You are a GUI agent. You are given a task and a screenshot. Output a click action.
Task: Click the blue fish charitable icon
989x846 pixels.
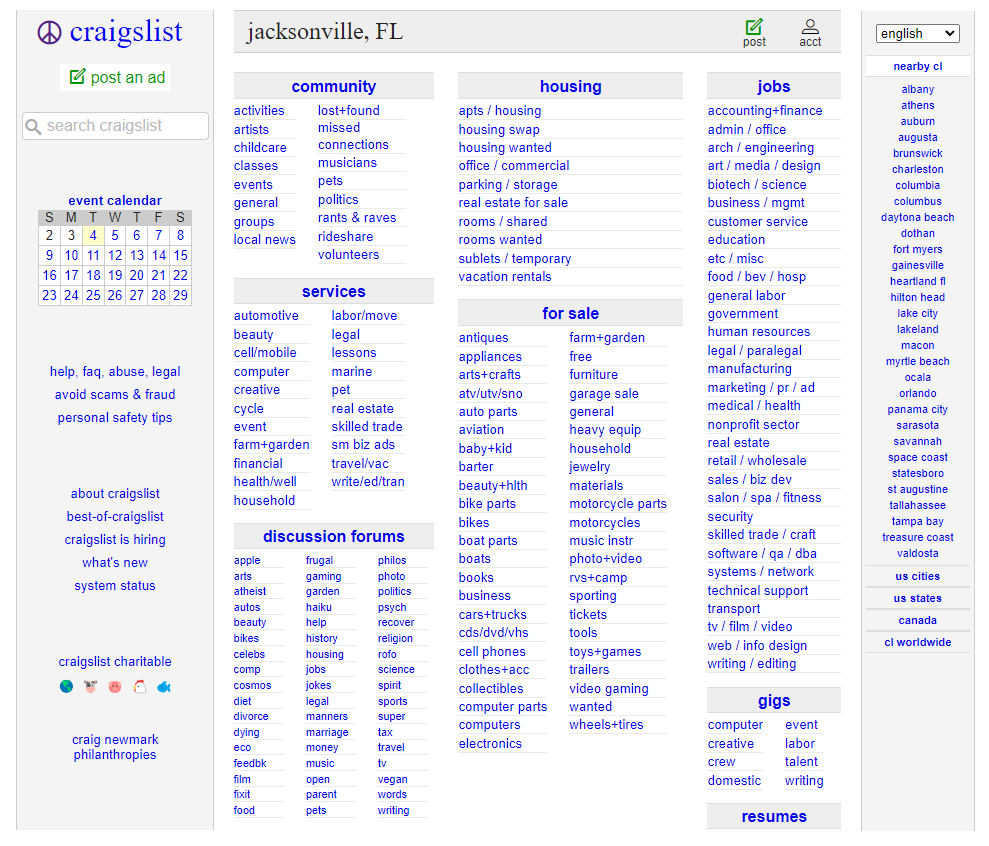[x=164, y=686]
